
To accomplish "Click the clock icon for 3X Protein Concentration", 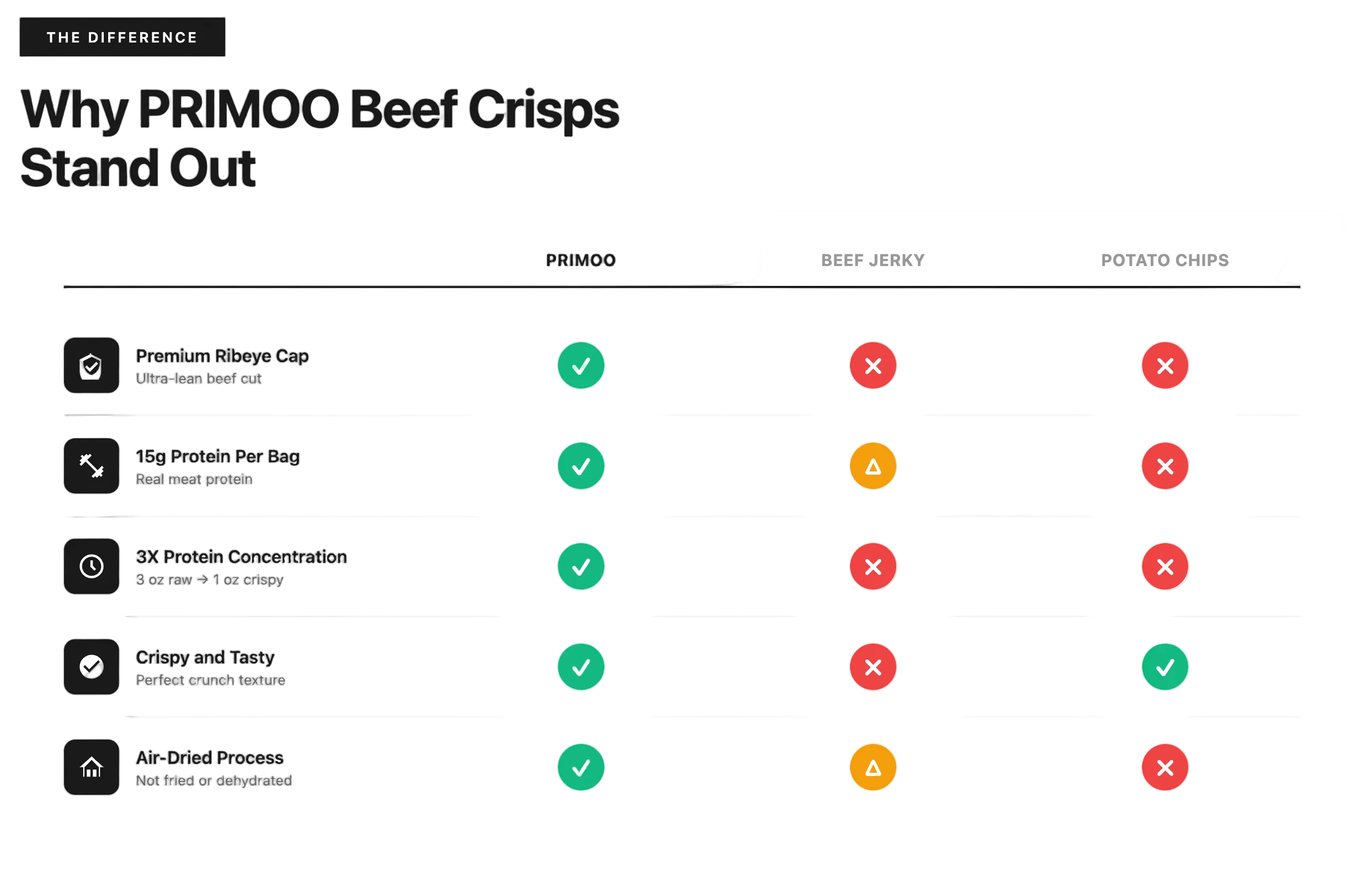I will 91,566.
